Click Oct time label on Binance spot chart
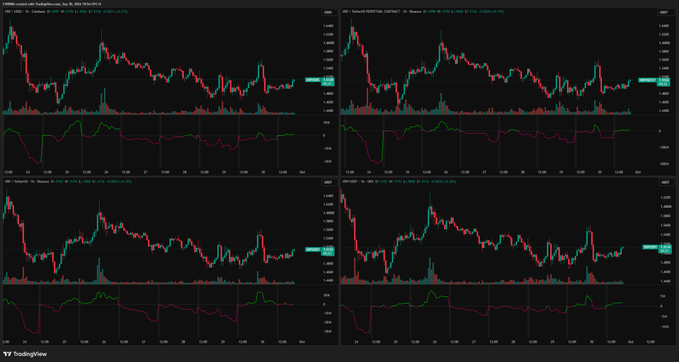679x362 pixels. pos(302,342)
